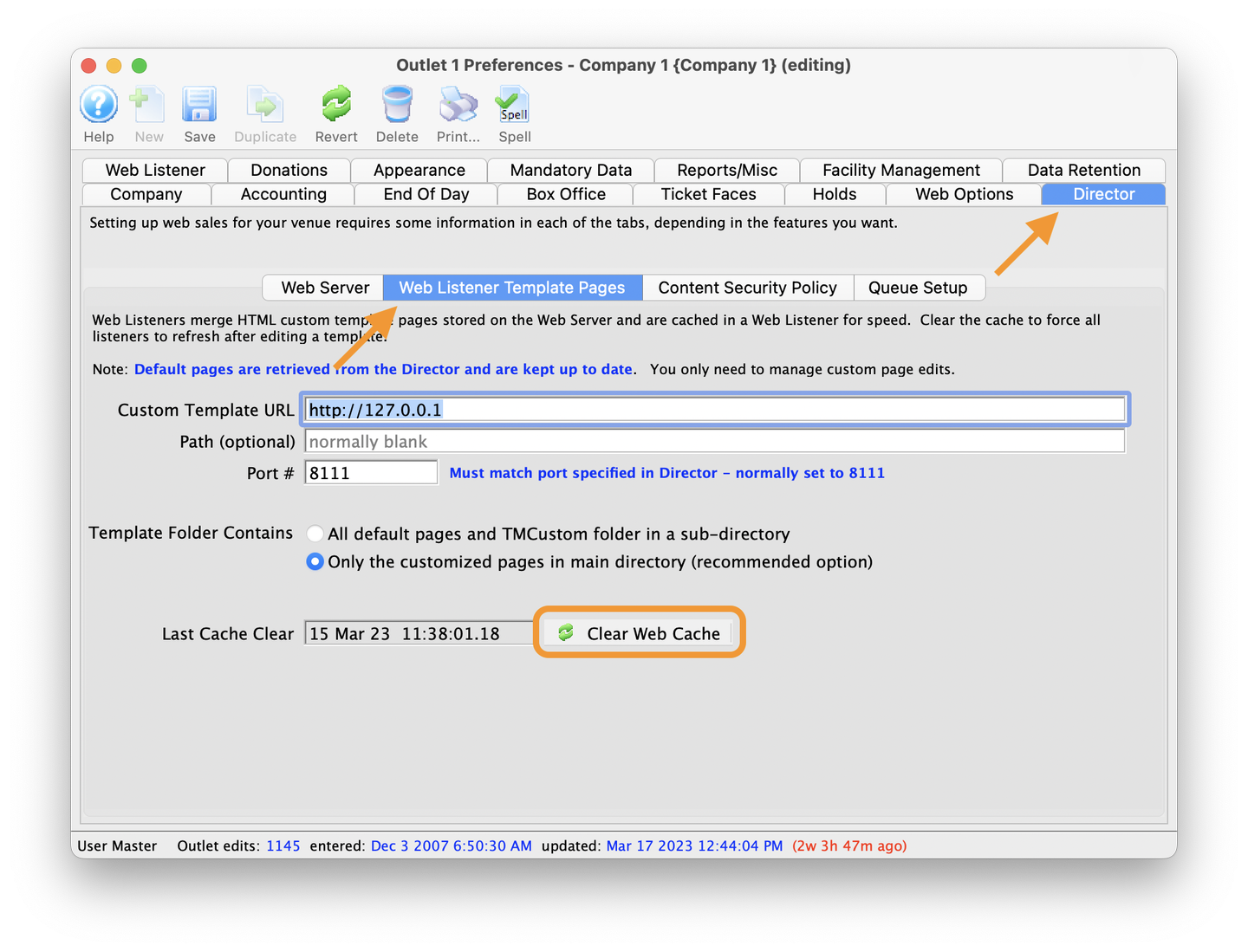
Task: Click the 'Template Folder Contains' label
Action: (191, 533)
